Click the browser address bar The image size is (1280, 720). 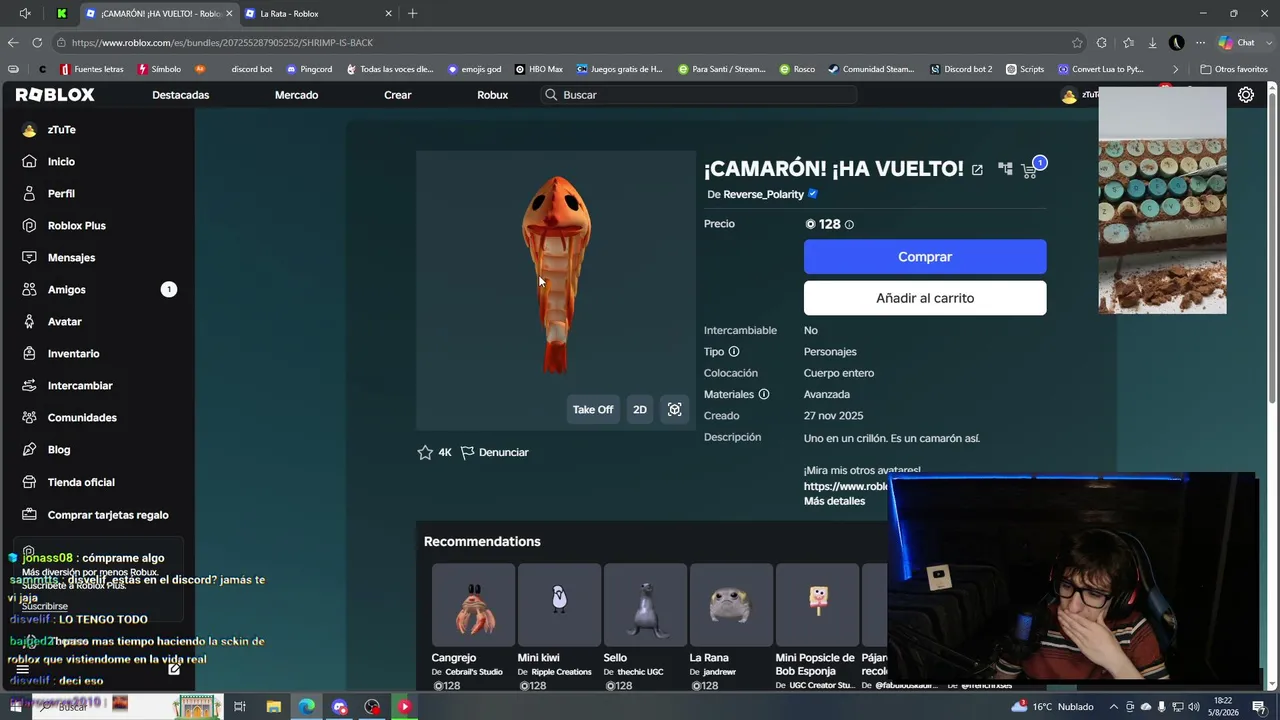(565, 43)
